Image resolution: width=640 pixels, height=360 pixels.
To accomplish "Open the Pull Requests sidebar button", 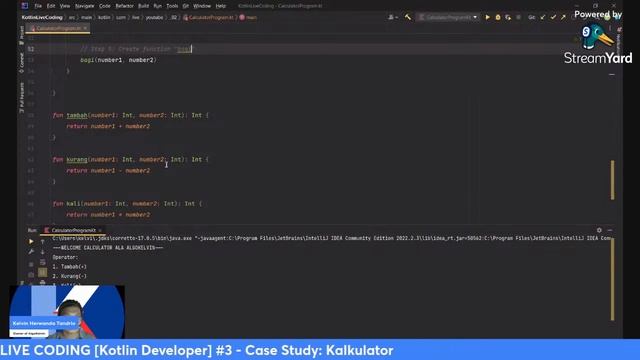I will pyautogui.click(x=22, y=97).
